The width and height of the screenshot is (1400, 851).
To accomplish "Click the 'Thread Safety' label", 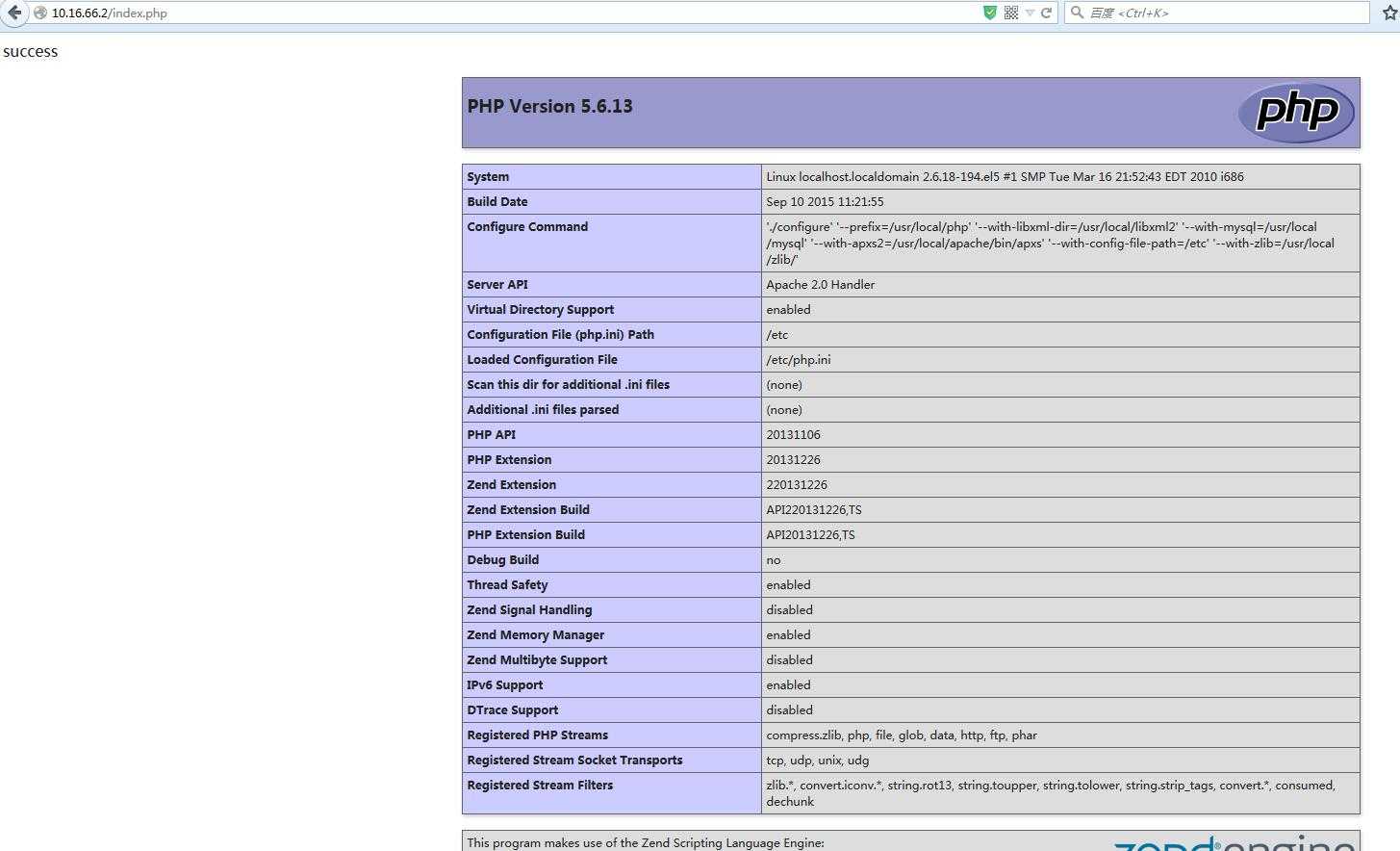I will [x=507, y=585].
